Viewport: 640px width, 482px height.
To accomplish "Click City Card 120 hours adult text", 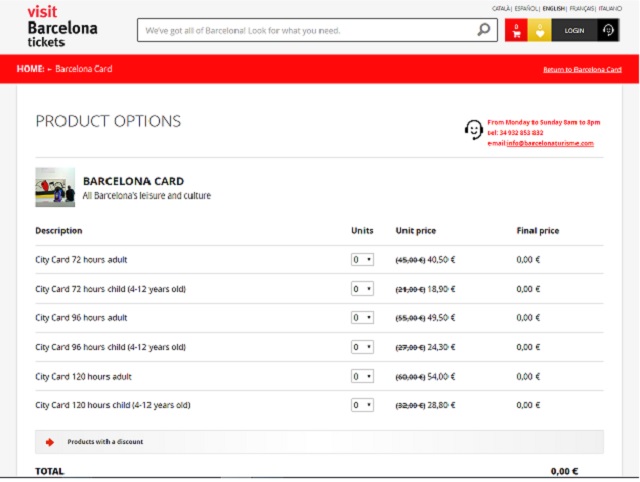I will tap(83, 376).
